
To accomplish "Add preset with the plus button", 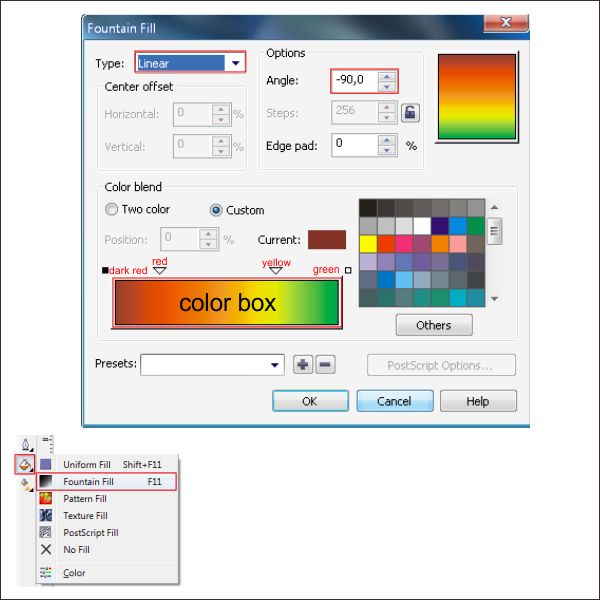I will 302,365.
